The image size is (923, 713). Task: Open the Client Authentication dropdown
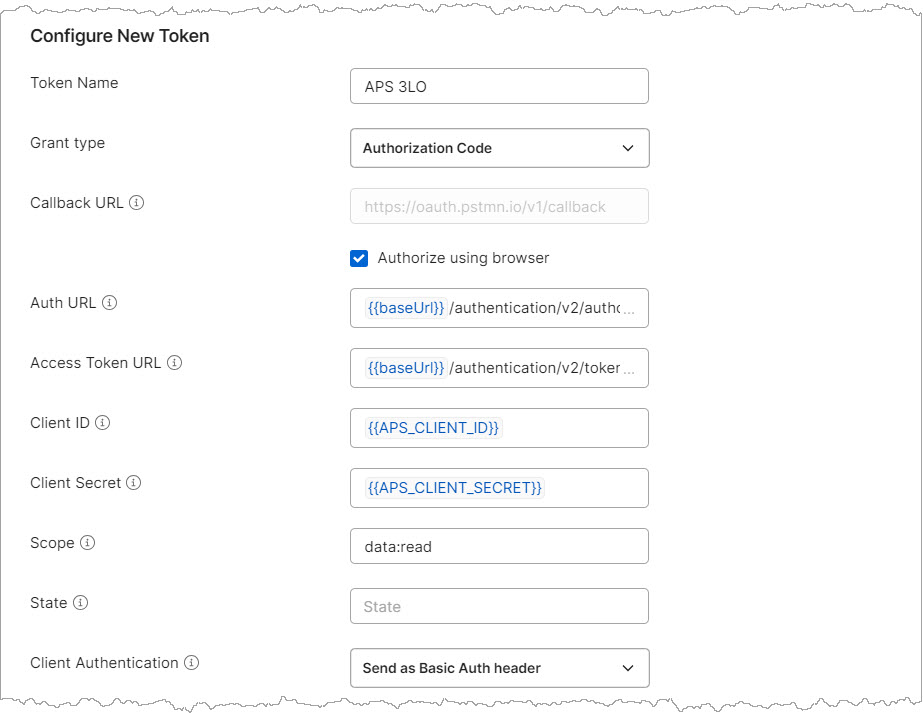[x=499, y=668]
